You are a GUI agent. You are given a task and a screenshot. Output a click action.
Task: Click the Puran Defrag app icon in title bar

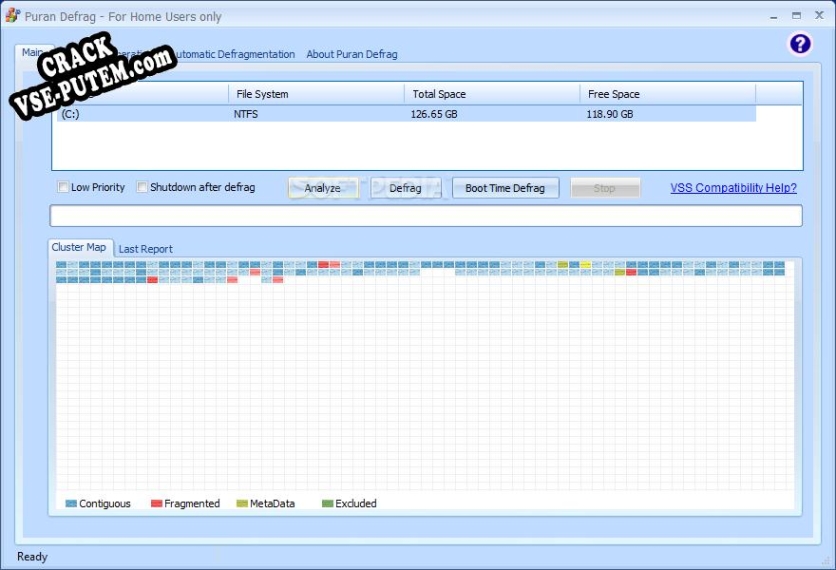[12, 15]
